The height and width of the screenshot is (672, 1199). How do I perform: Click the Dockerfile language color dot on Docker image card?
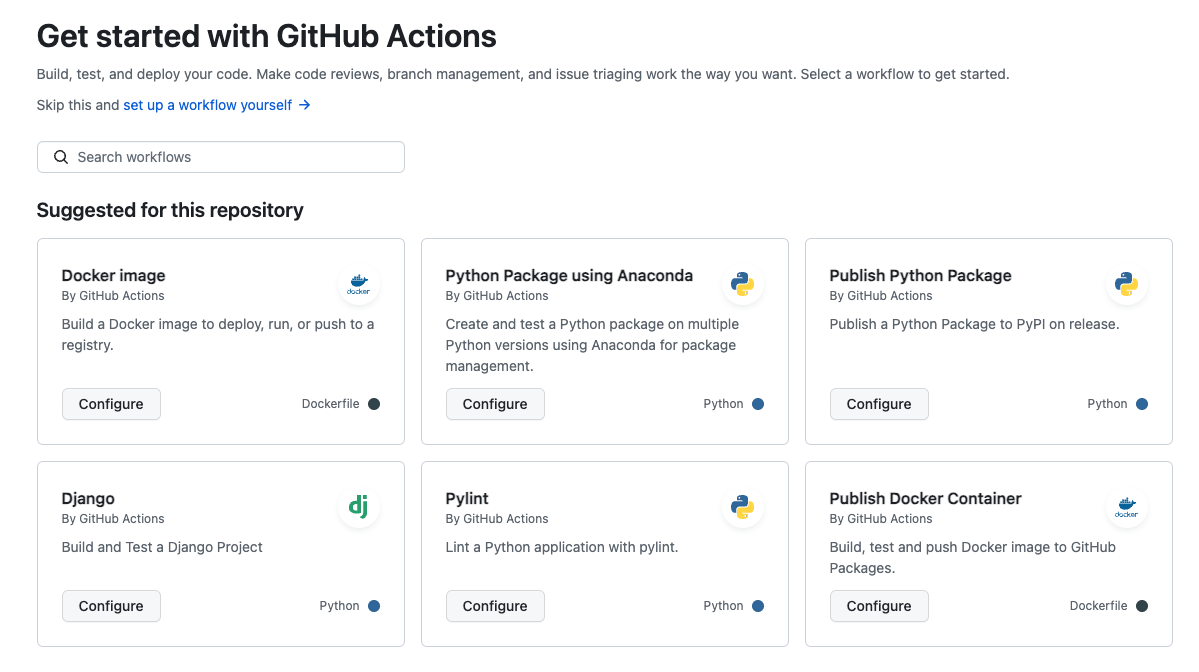coord(374,404)
